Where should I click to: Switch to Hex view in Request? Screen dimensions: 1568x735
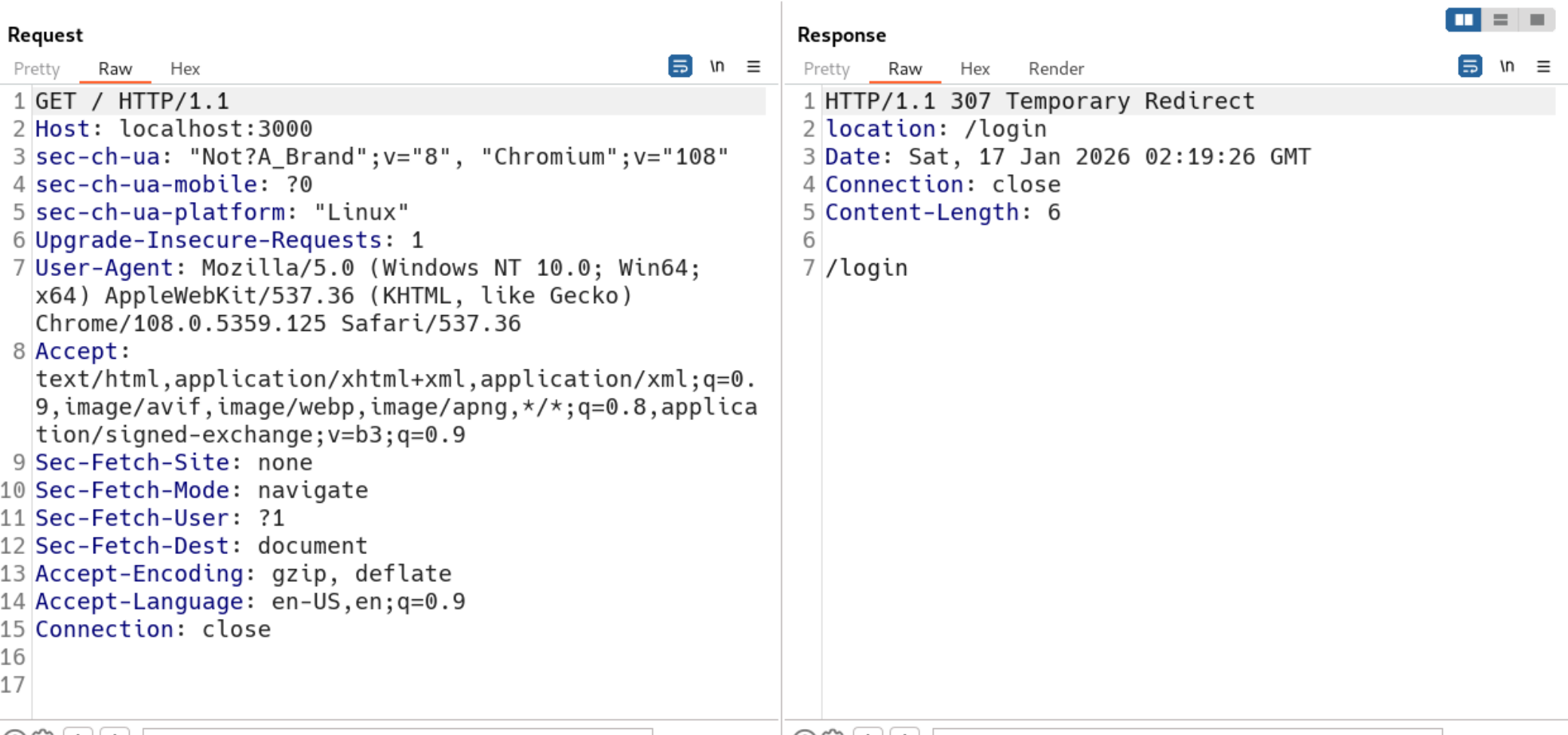185,69
